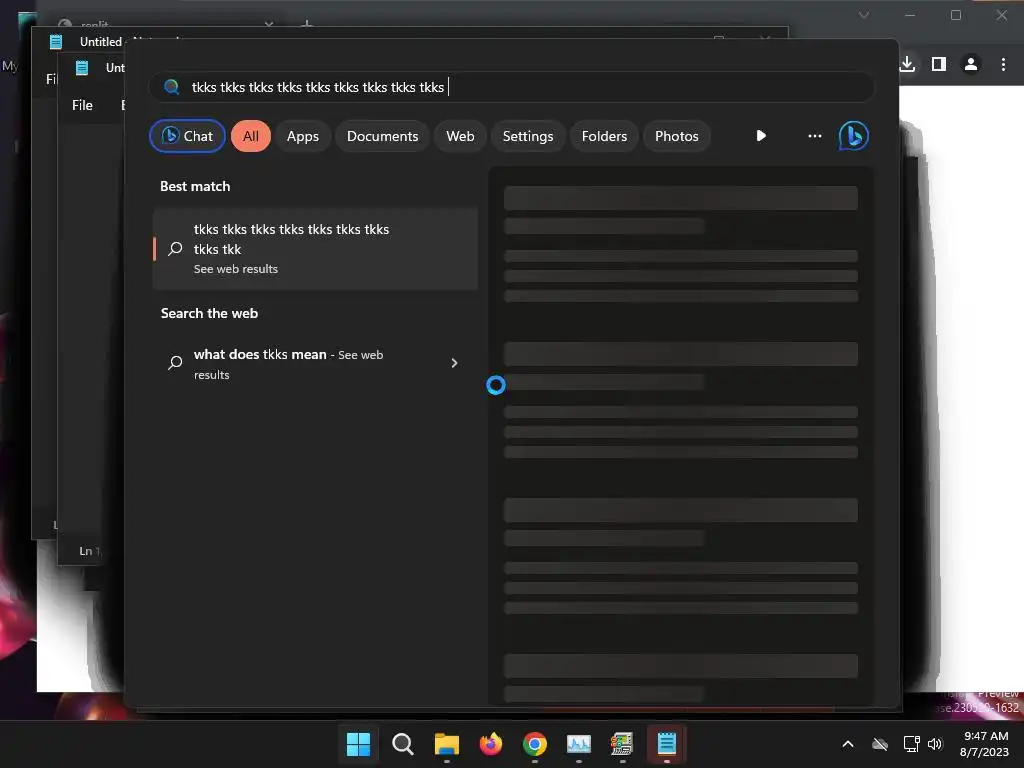The width and height of the screenshot is (1024, 768).
Task: Open the network status tray icon
Action: click(911, 744)
